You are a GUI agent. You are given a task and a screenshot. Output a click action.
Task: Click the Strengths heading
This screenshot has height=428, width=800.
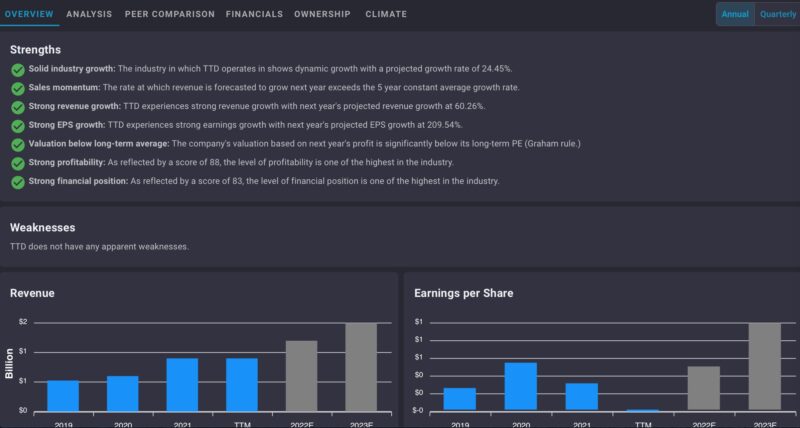(35, 49)
